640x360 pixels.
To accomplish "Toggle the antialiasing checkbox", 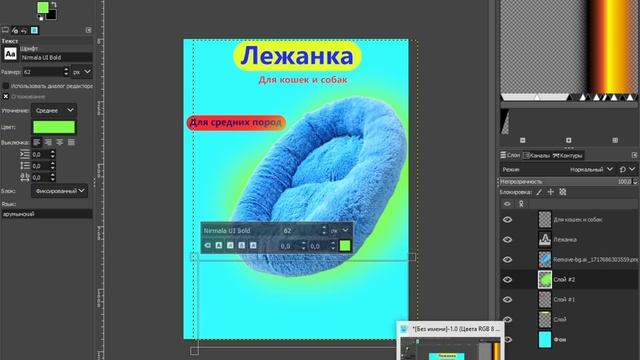I will (x=6, y=96).
